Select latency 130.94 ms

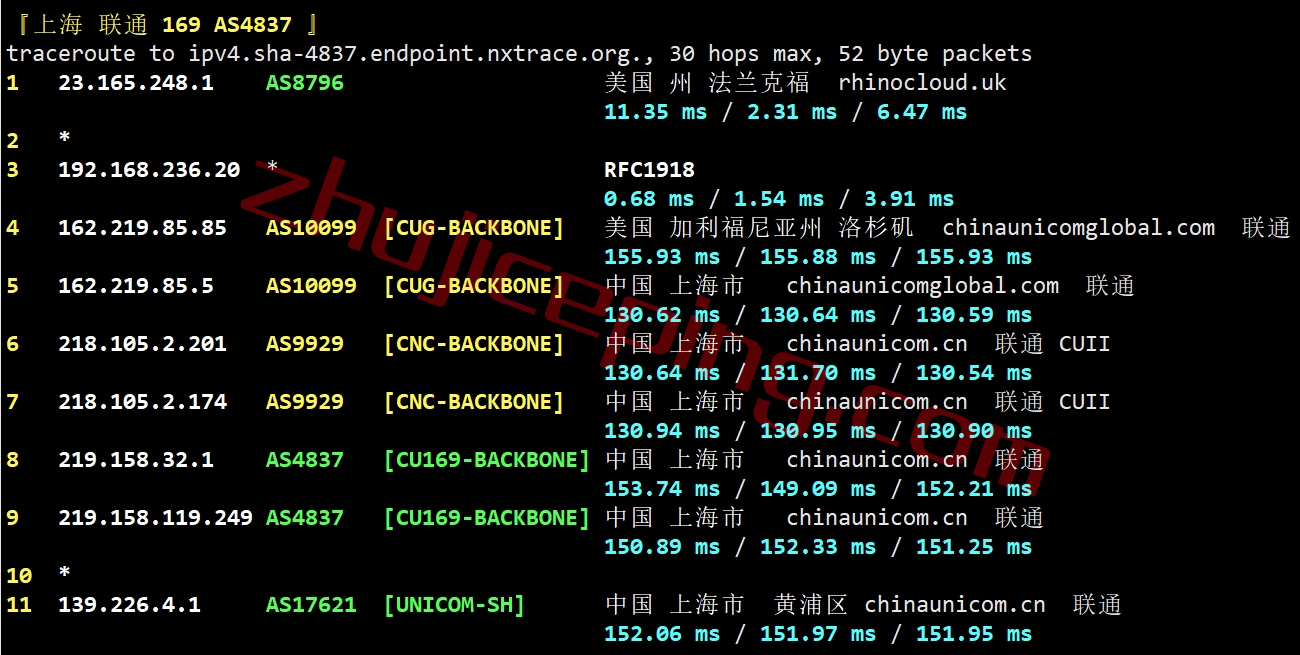pyautogui.click(x=661, y=431)
